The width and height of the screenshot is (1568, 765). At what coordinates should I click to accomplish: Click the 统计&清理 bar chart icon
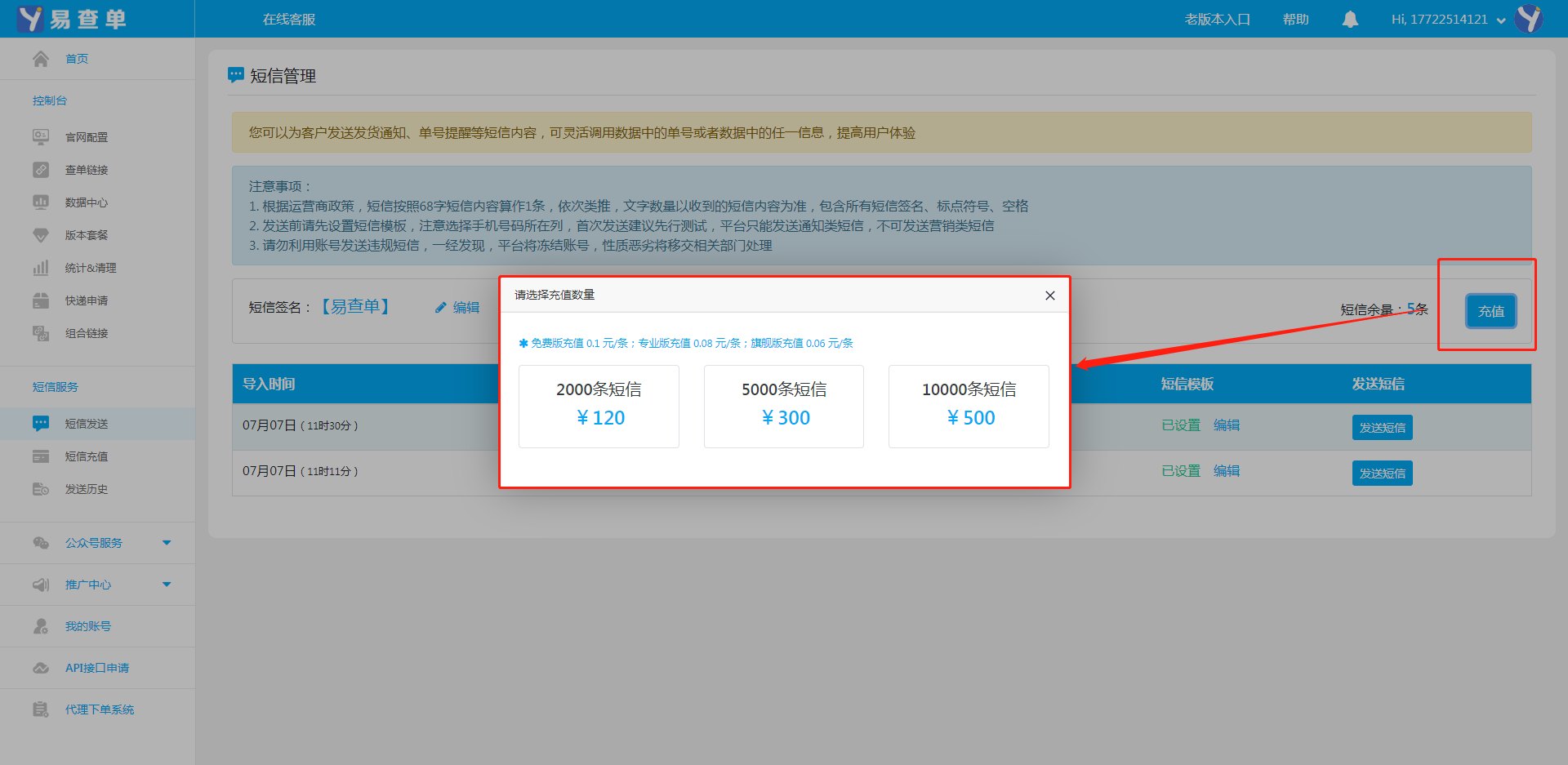point(41,268)
